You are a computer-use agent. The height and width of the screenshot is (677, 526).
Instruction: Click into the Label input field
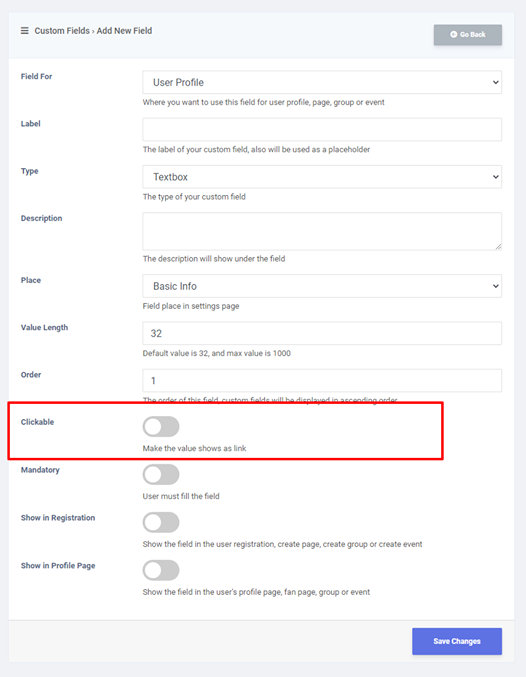pos(322,129)
